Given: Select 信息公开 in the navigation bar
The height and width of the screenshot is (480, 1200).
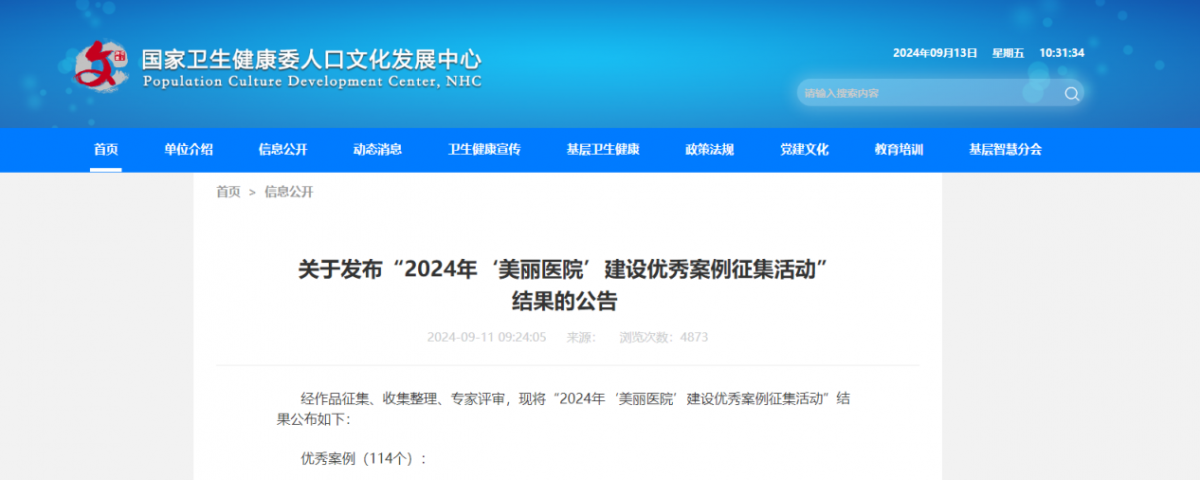Looking at the screenshot, I should click(x=283, y=150).
